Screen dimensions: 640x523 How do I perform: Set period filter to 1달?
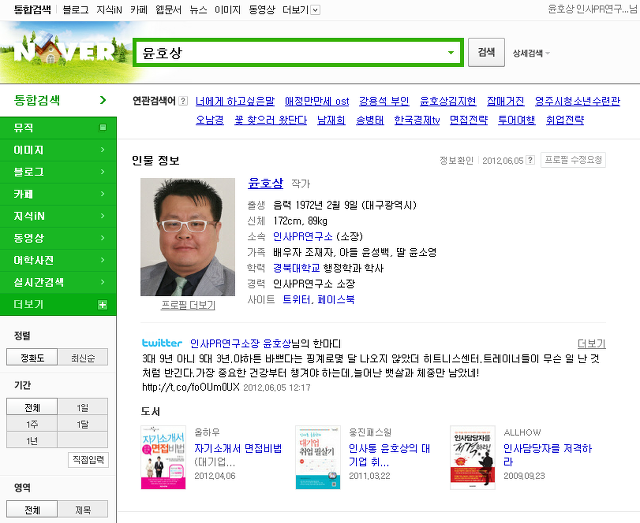click(83, 424)
